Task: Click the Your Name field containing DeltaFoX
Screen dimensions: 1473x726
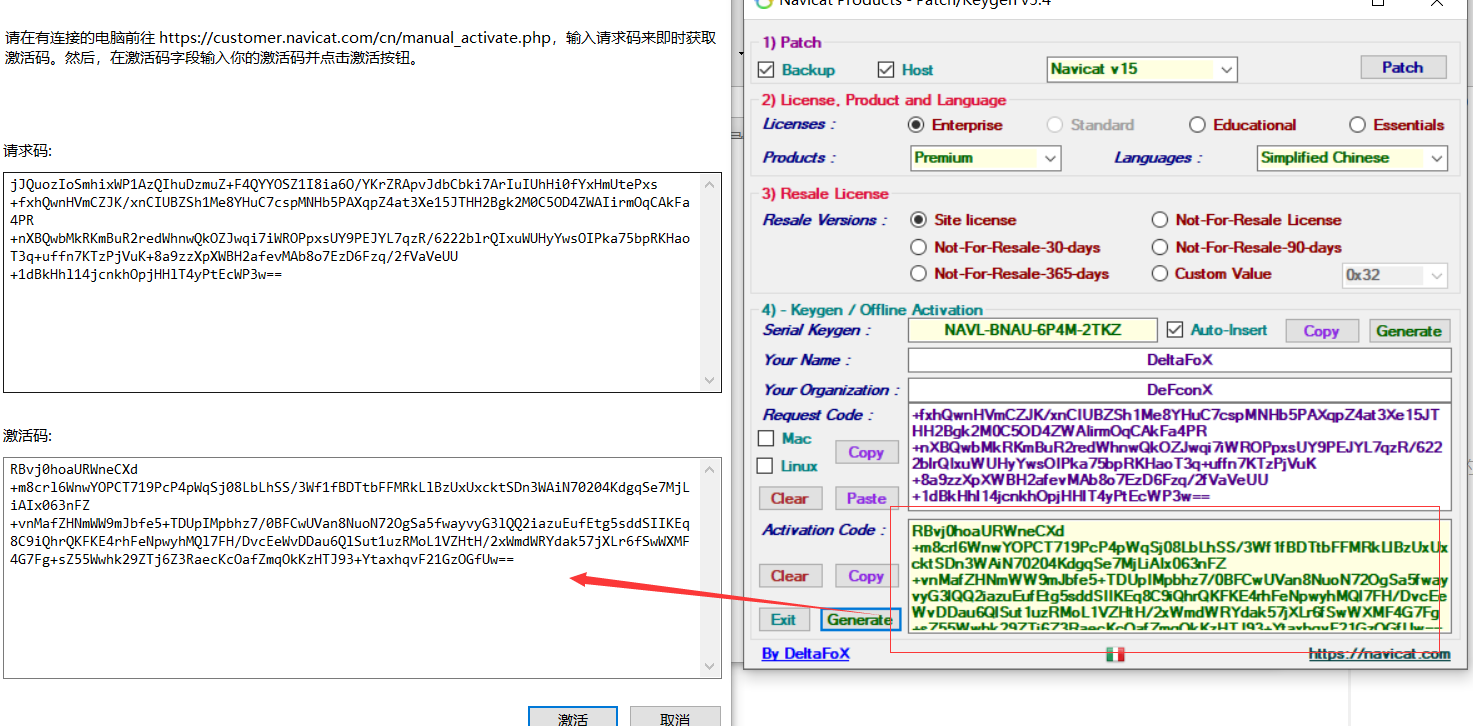Action: (1179, 360)
